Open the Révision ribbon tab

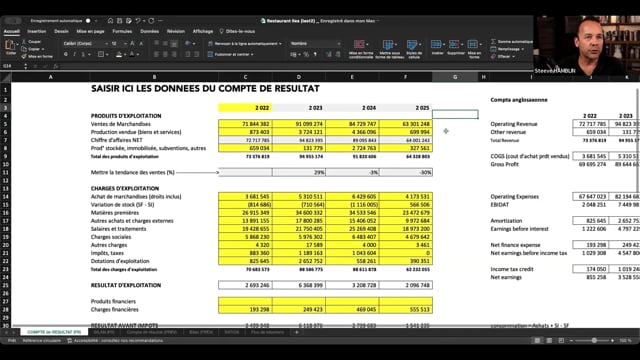(176, 31)
